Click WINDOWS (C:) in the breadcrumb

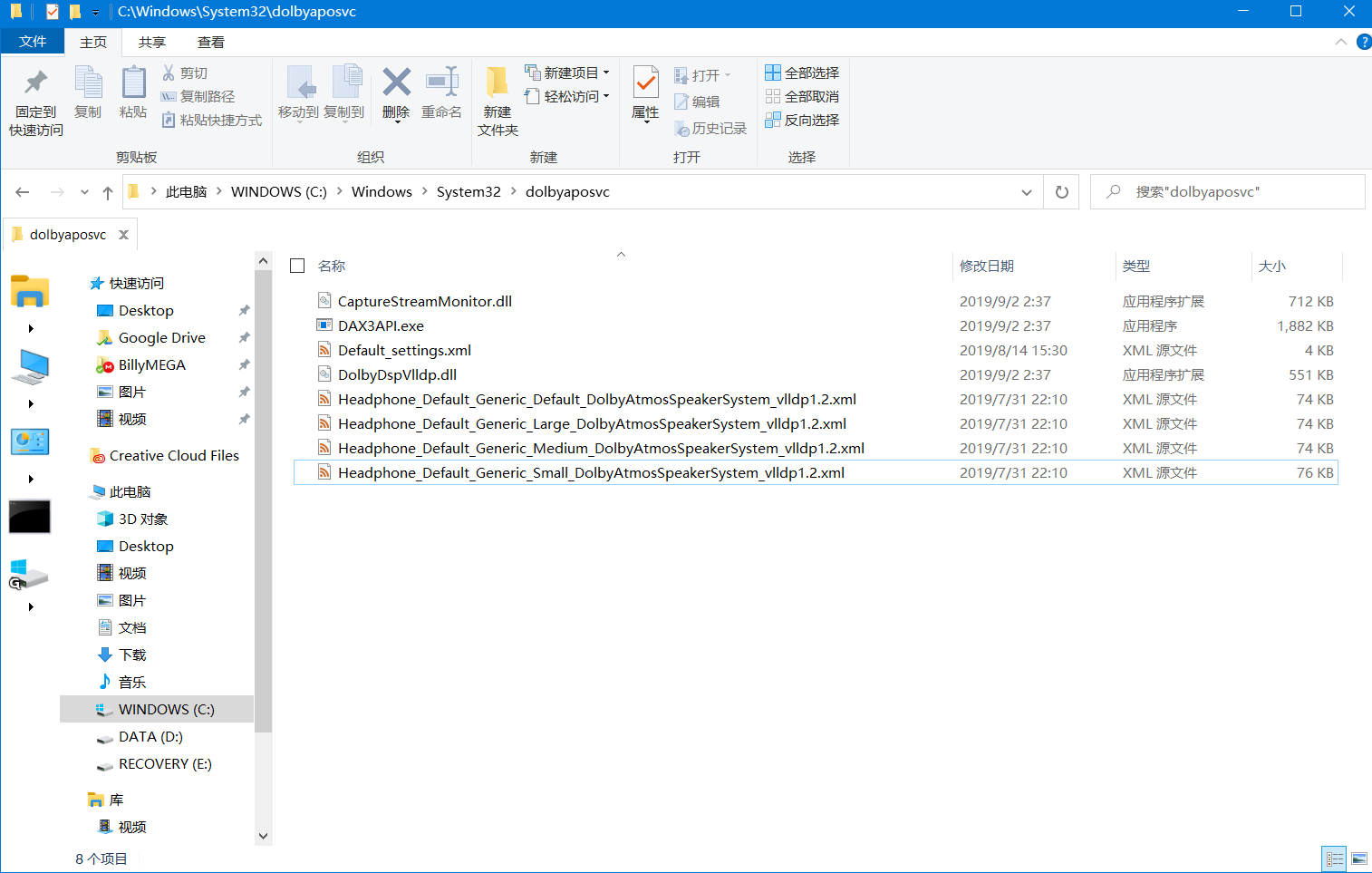point(279,192)
